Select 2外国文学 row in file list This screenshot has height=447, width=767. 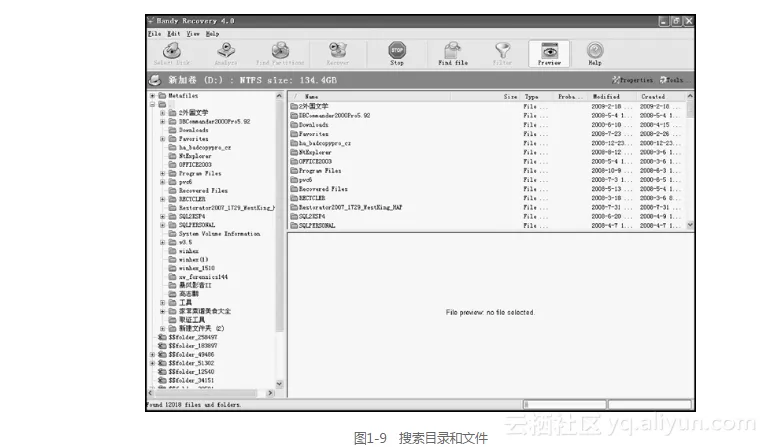pyautogui.click(x=487, y=106)
